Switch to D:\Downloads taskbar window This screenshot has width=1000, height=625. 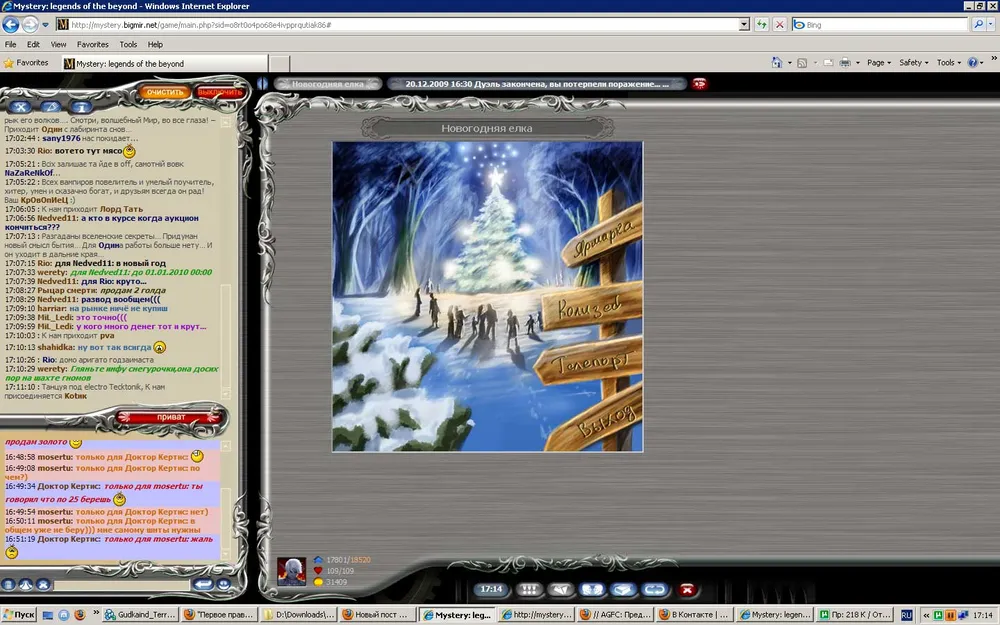coord(298,615)
